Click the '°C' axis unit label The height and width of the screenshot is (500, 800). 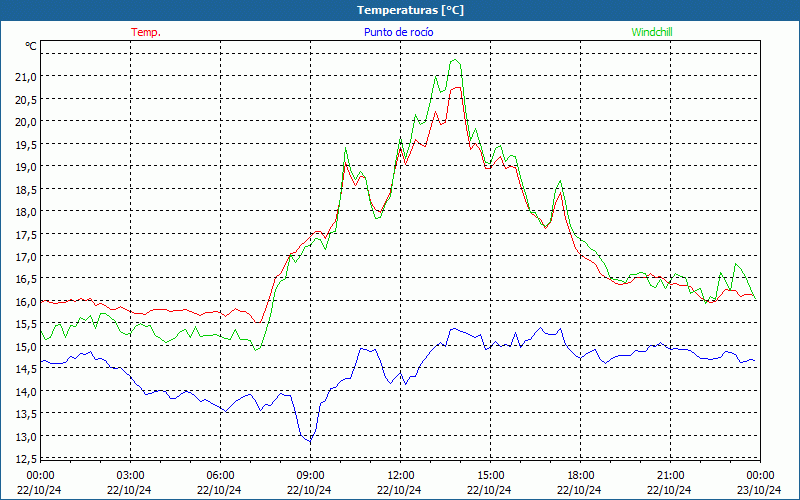pyautogui.click(x=31, y=46)
